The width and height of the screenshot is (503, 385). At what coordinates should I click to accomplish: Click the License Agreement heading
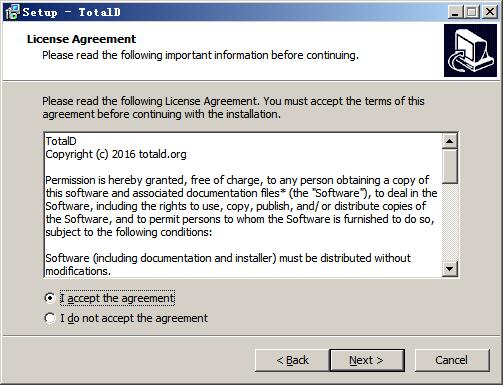81,39
